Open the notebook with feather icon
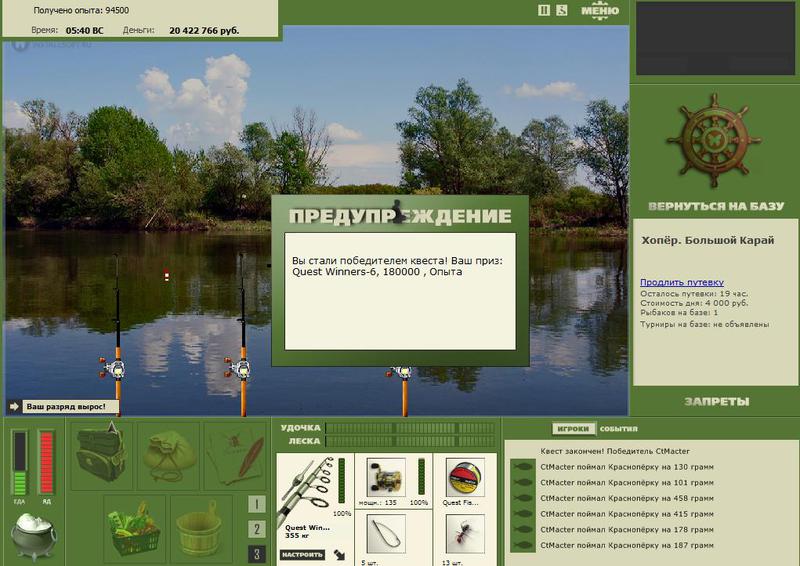 pyautogui.click(x=236, y=455)
